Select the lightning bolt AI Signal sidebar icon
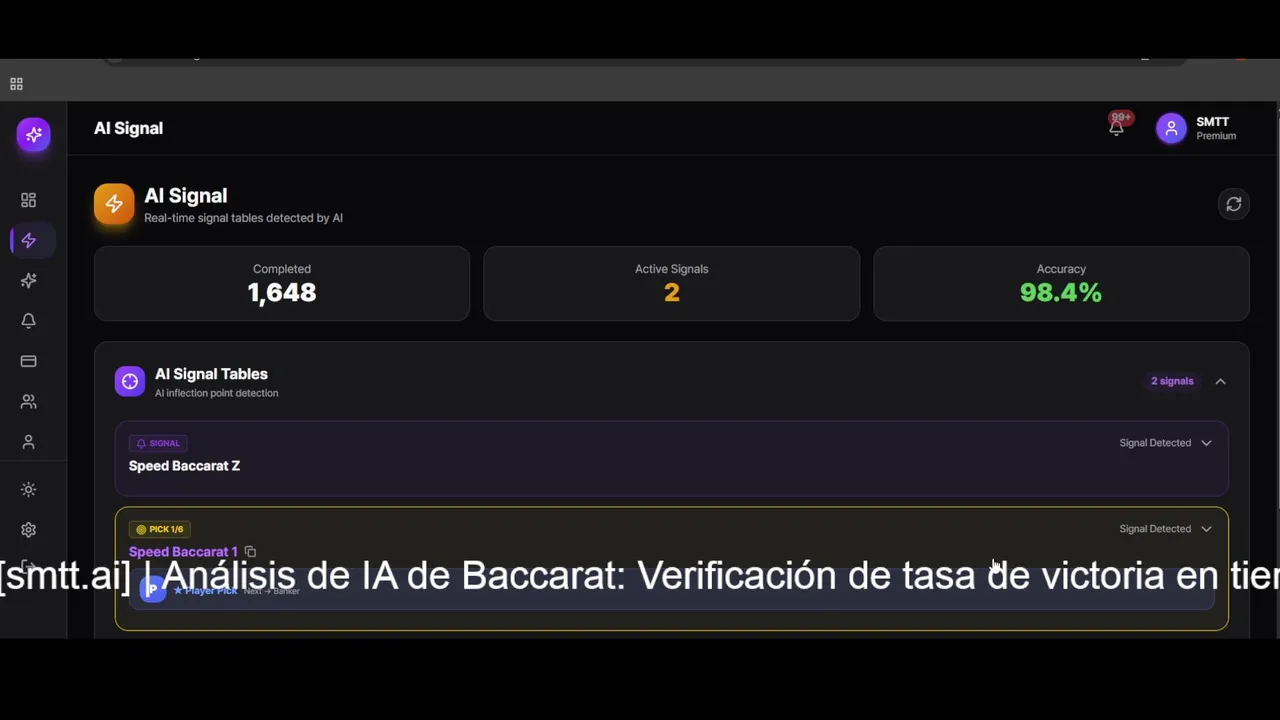 [x=28, y=240]
